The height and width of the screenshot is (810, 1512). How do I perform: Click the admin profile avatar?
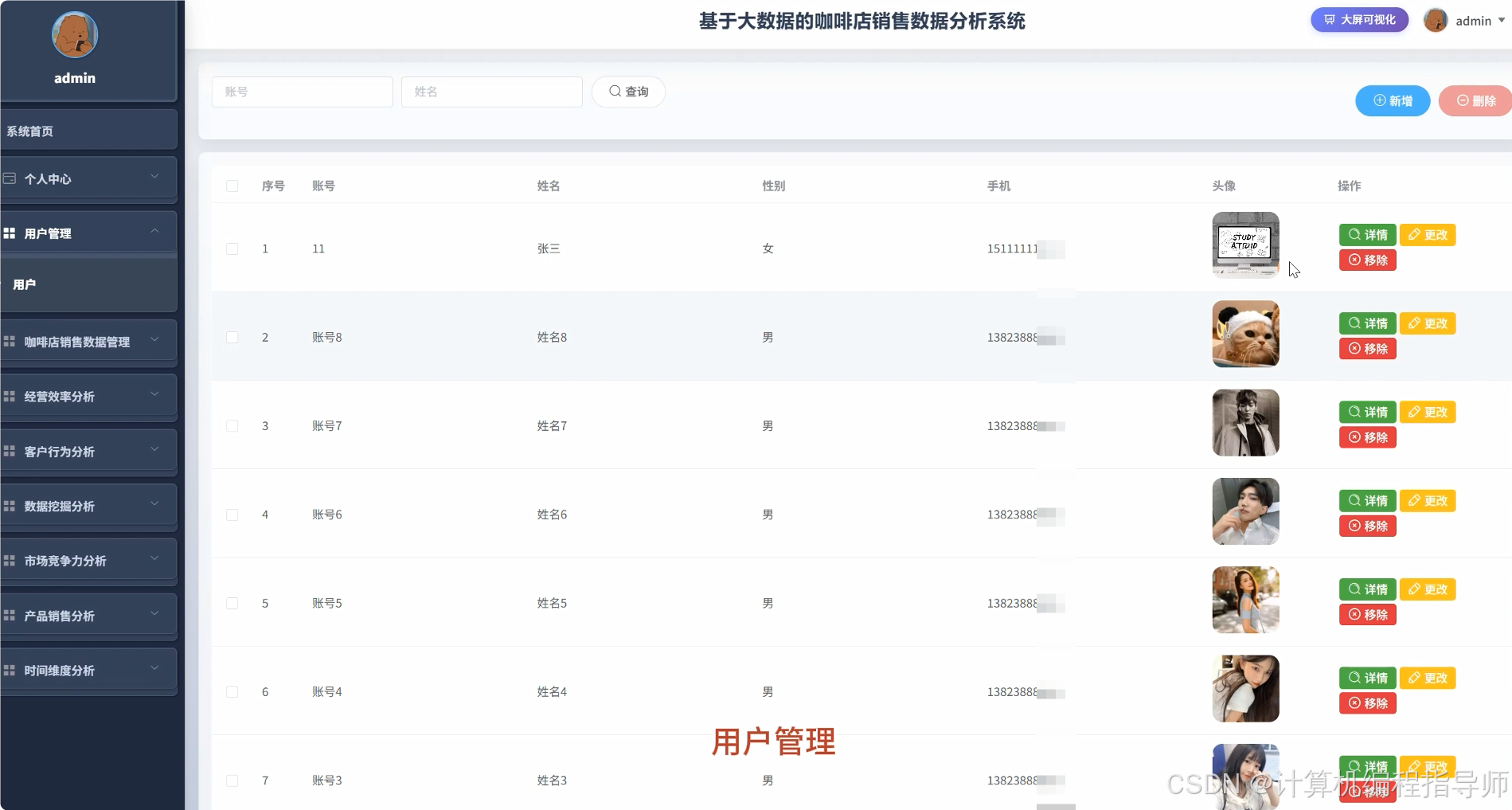point(1435,20)
